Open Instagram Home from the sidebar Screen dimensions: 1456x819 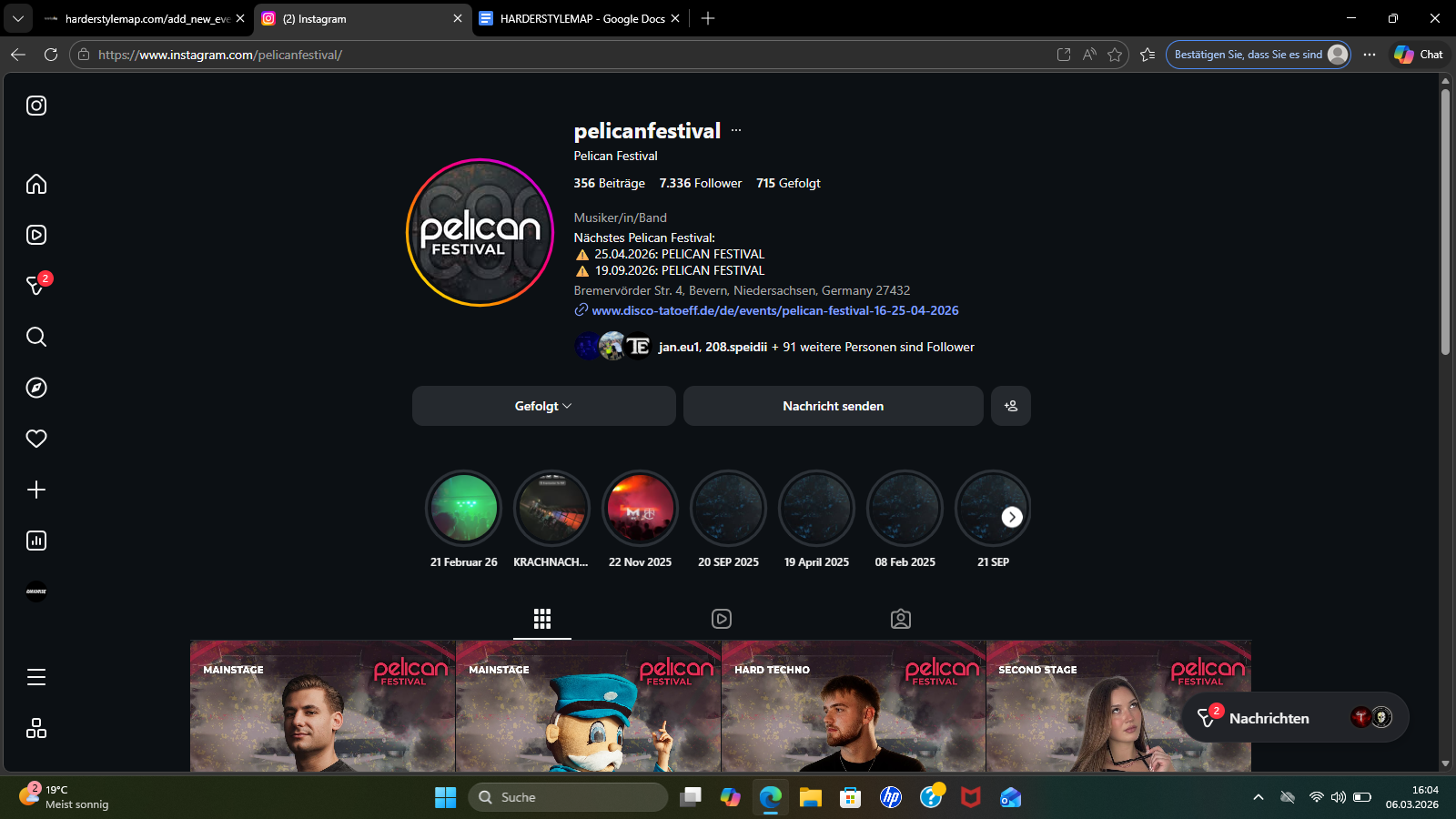36,184
